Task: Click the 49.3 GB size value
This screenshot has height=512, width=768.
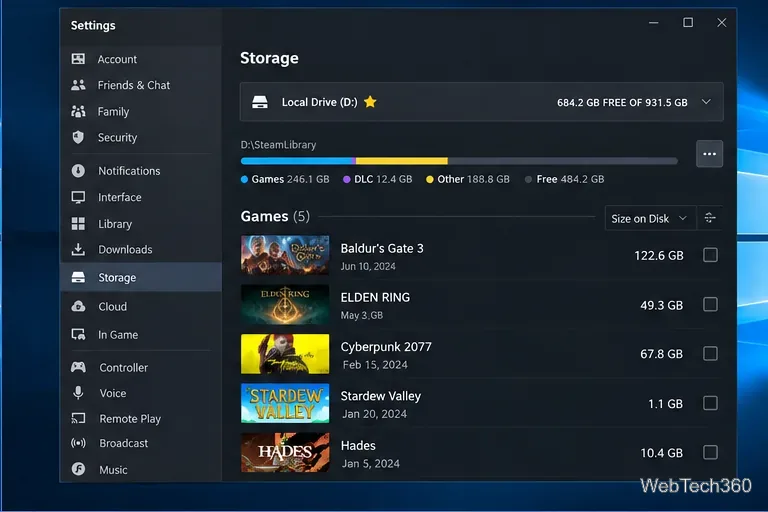Action: coord(661,305)
